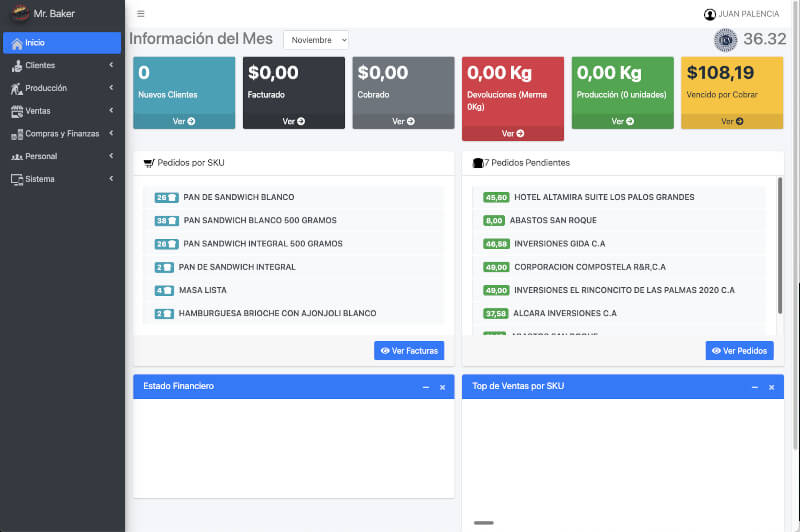Click the user avatar icon beside Juan Palencia
This screenshot has width=800, height=532.
click(710, 14)
